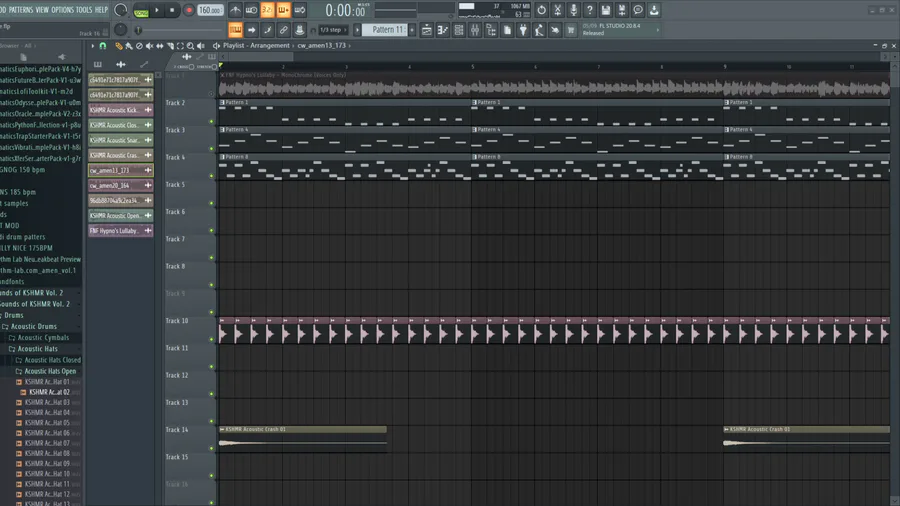900x506 pixels.
Task: Save project with the floppy disk icon
Action: [606, 10]
